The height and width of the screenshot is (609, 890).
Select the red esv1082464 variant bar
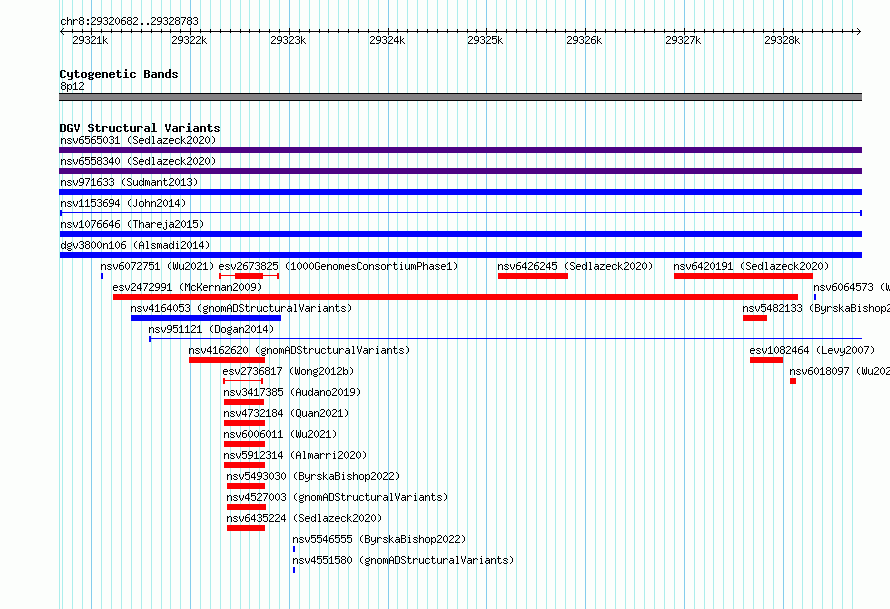click(766, 360)
